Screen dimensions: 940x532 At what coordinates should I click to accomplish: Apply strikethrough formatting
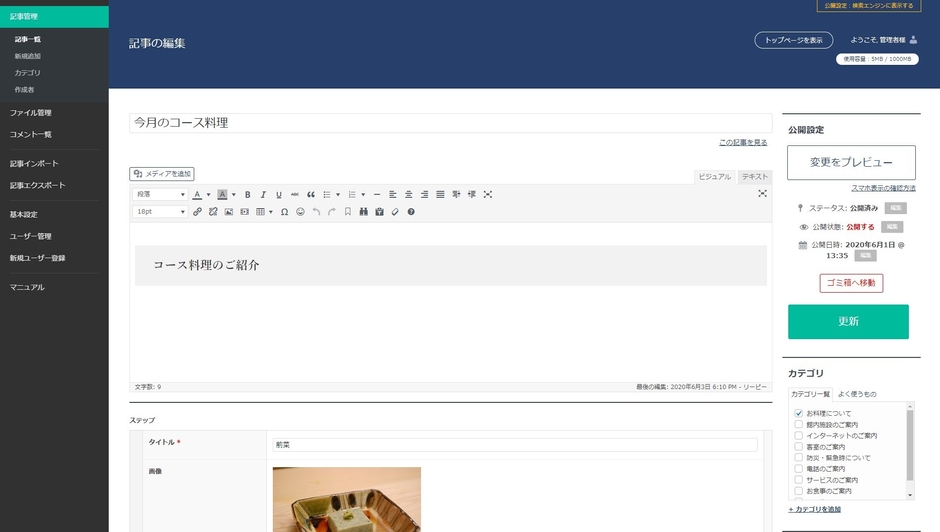coord(294,194)
